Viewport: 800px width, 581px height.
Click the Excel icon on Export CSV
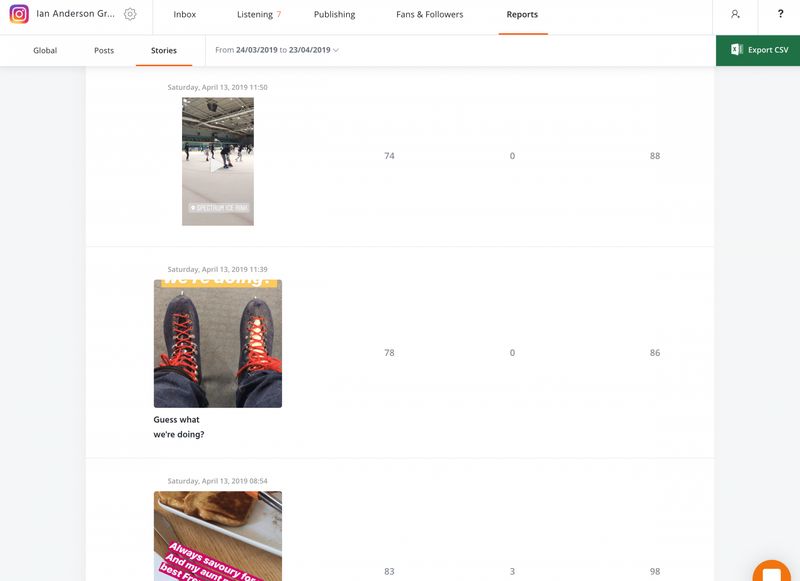coord(736,49)
